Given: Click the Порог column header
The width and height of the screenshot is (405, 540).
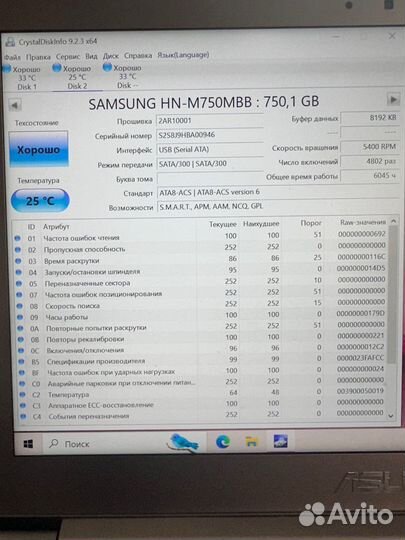Looking at the screenshot, I should 311,223.
